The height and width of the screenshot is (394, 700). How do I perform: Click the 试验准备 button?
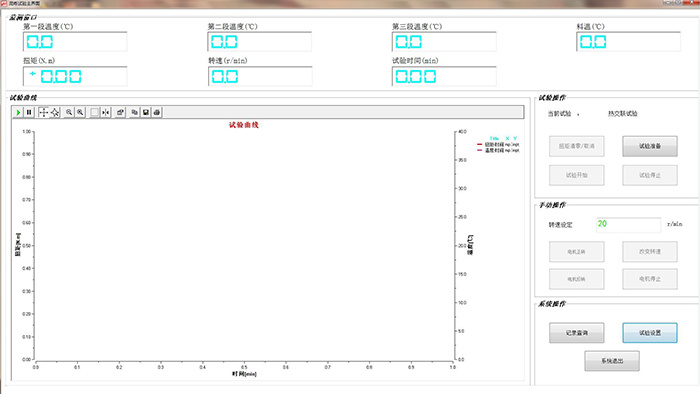[x=650, y=146]
